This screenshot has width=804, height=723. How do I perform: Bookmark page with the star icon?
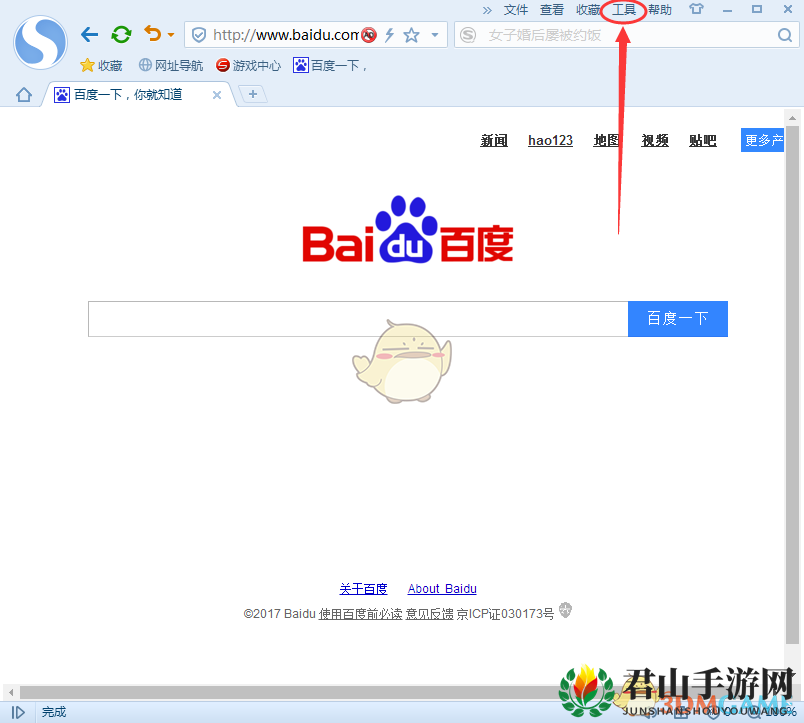tap(411, 35)
